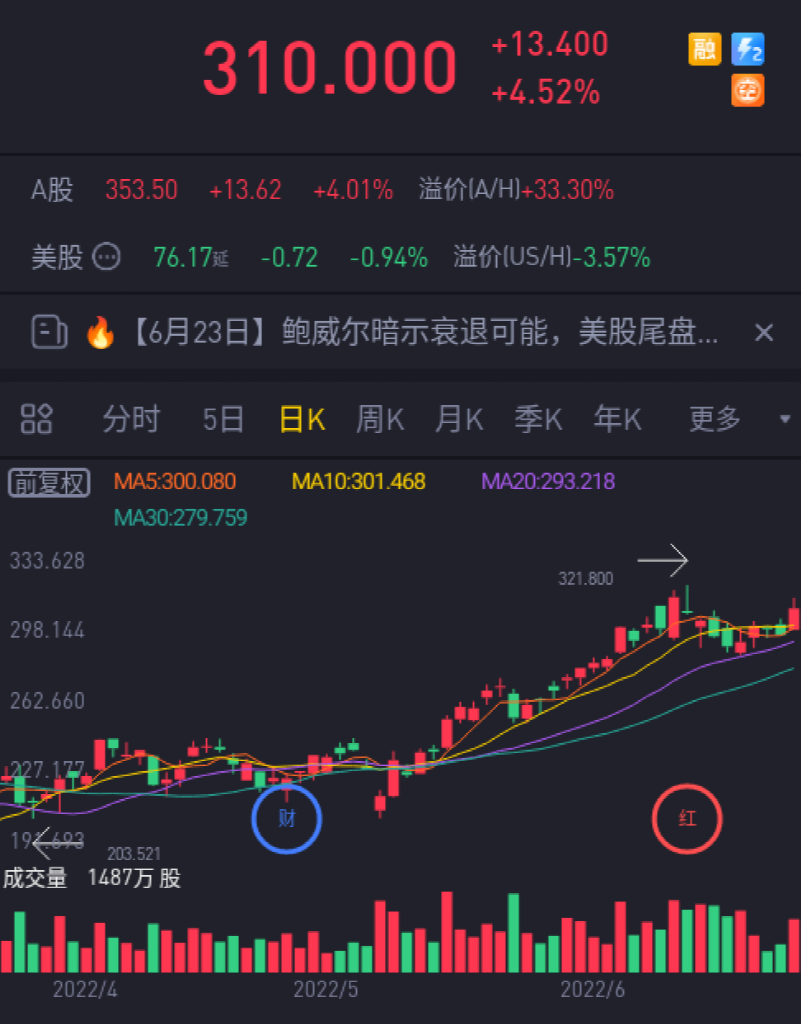Open the US stock ellipsis bubble icon
This screenshot has width=801, height=1024.
pos(106,258)
